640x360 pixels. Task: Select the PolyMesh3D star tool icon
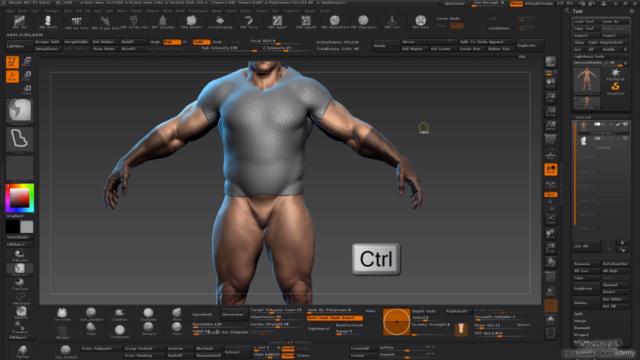616,74
